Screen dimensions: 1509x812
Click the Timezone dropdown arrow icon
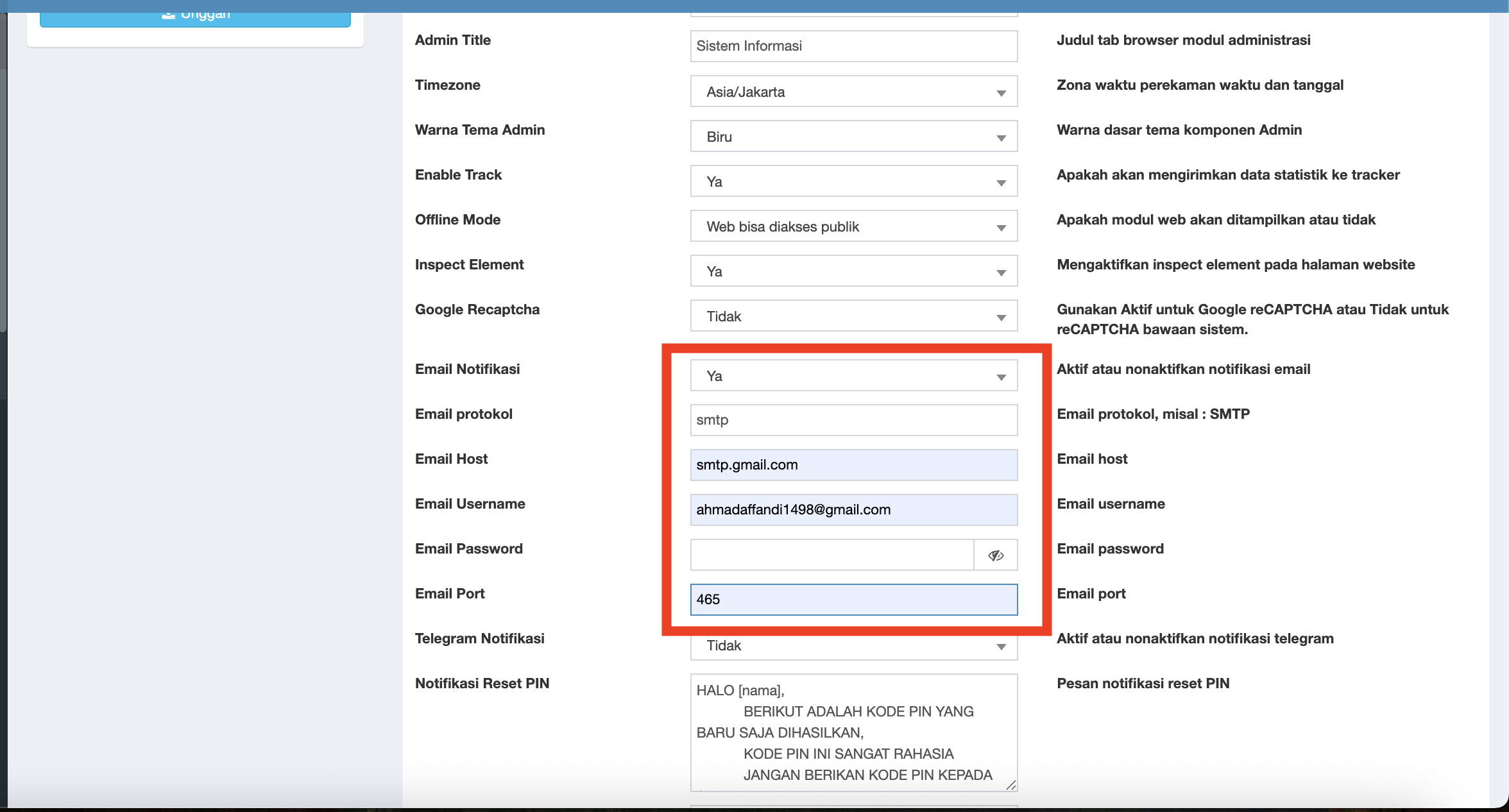tap(1001, 93)
